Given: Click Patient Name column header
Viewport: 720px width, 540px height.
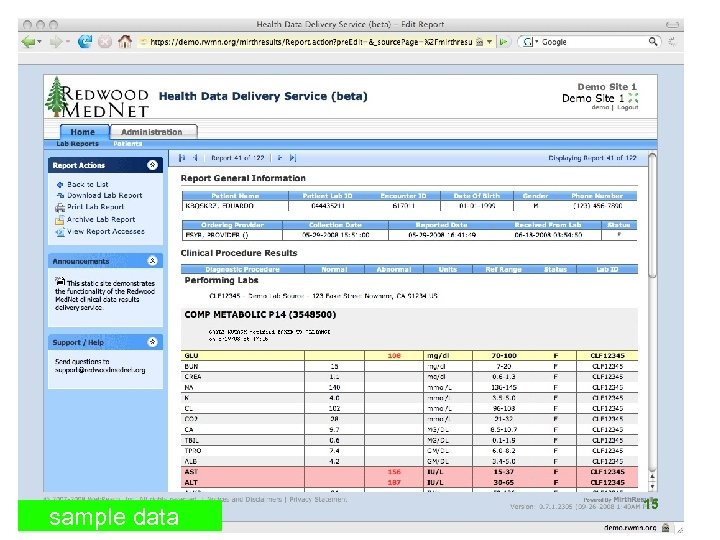Looking at the screenshot, I should (x=235, y=196).
